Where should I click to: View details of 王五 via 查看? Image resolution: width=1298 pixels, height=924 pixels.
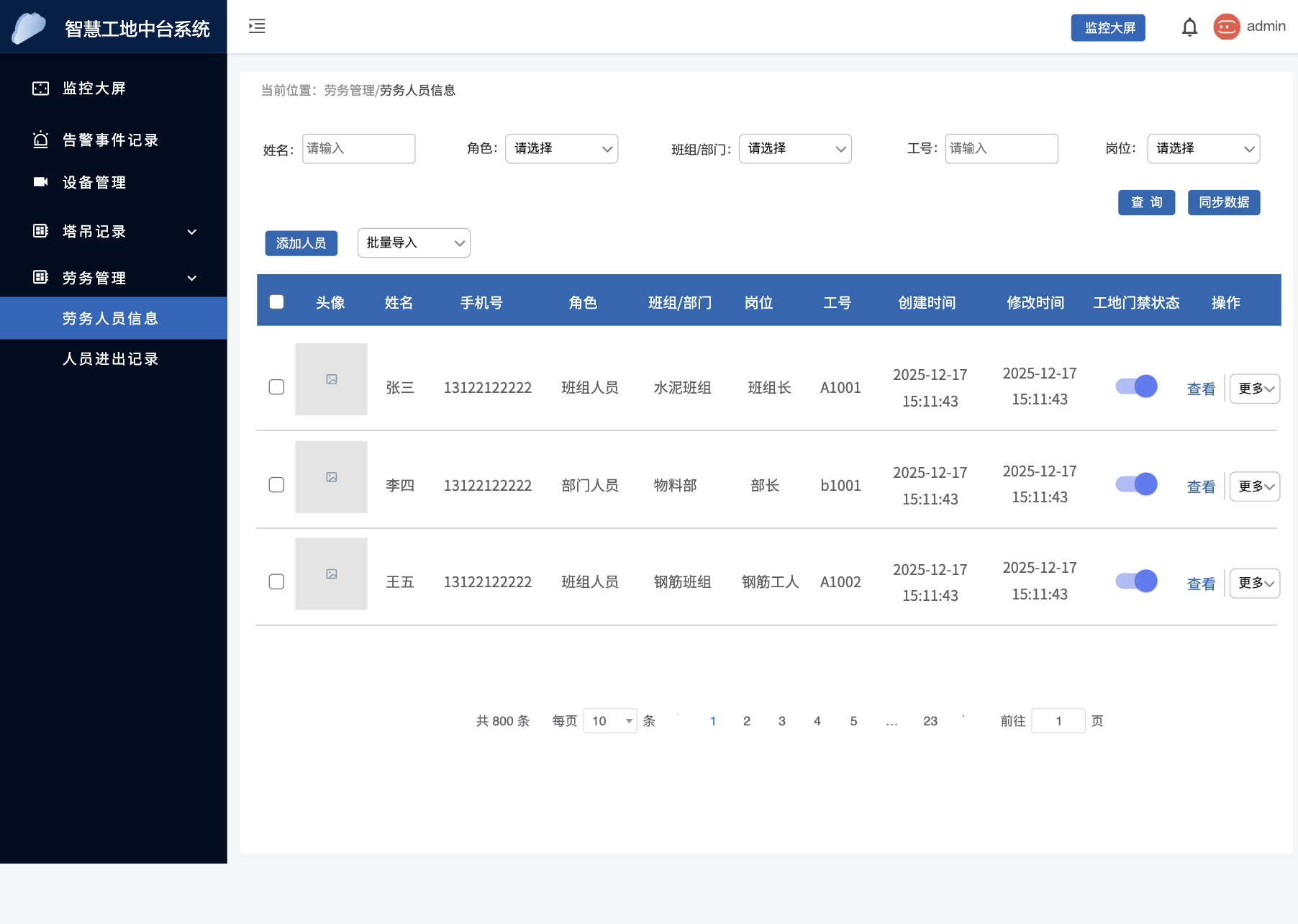tap(1201, 584)
